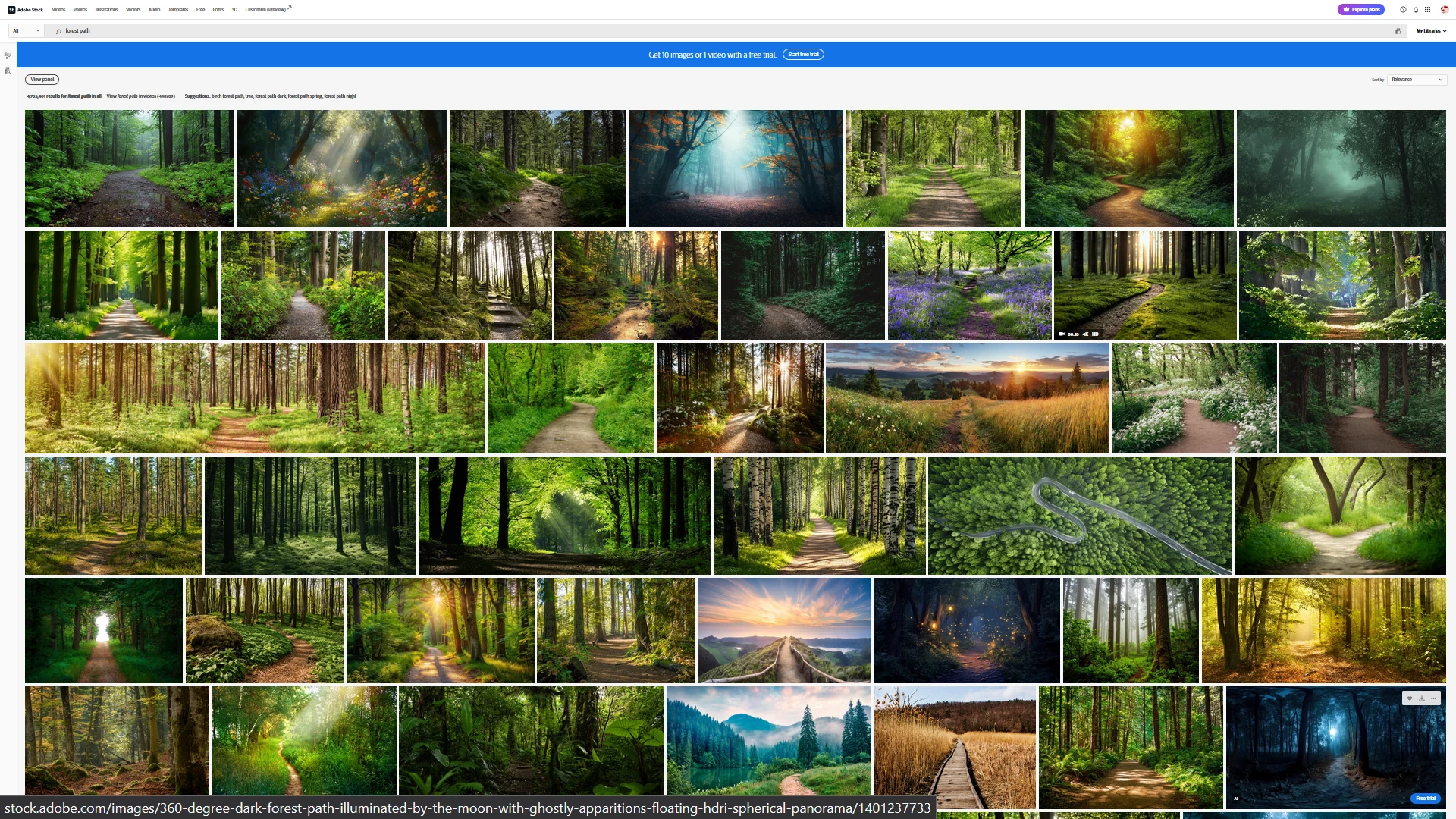This screenshot has width=1456, height=819.
Task: Click the View panel button
Action: click(42, 80)
